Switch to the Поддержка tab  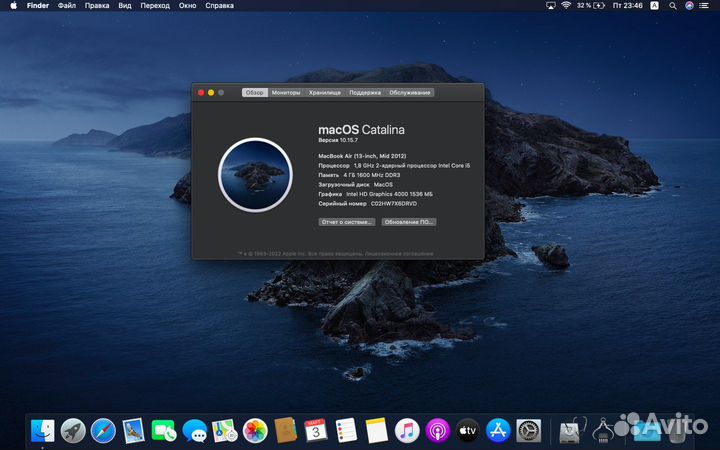pos(365,92)
